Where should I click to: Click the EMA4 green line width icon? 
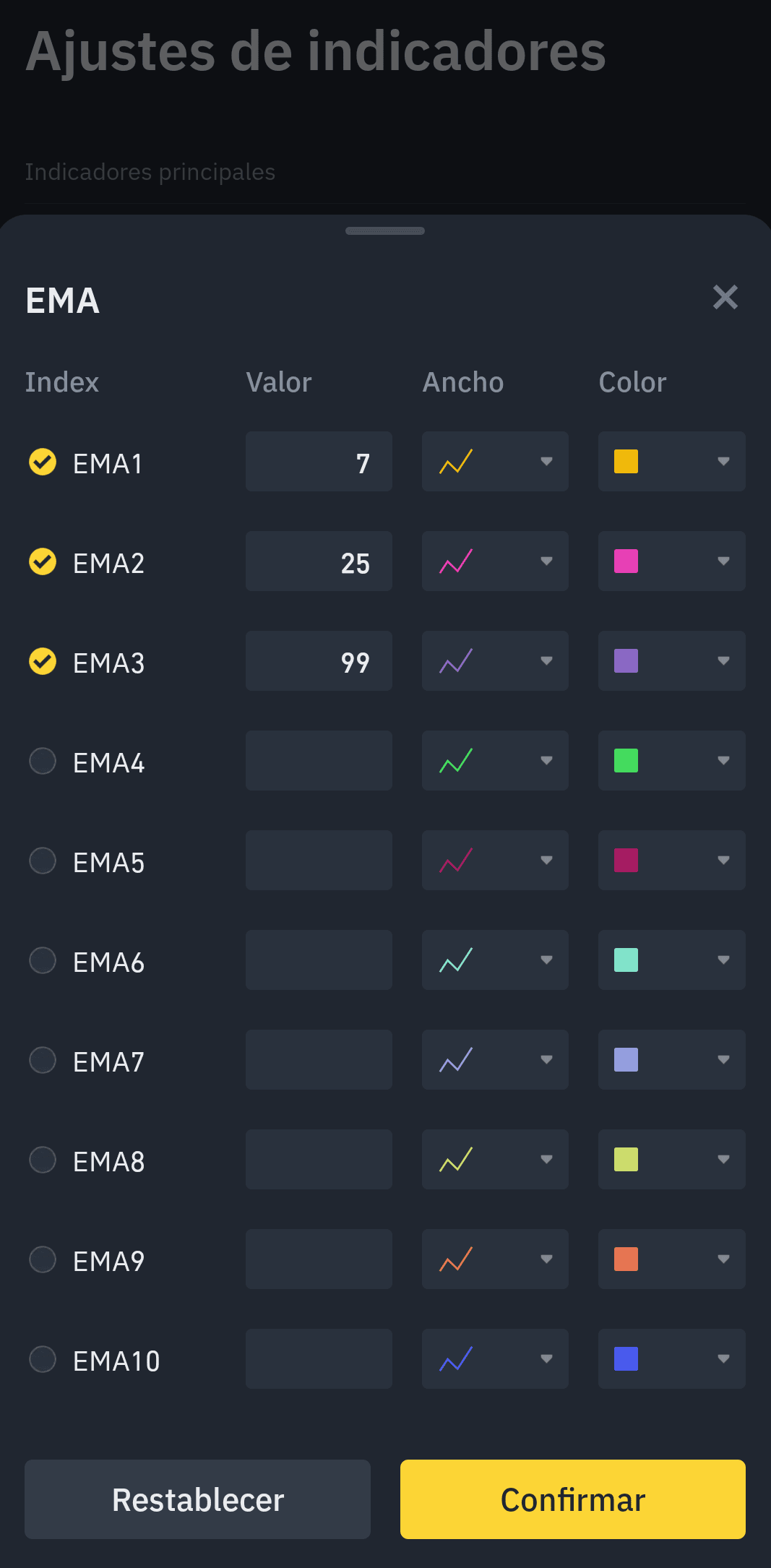click(x=456, y=761)
